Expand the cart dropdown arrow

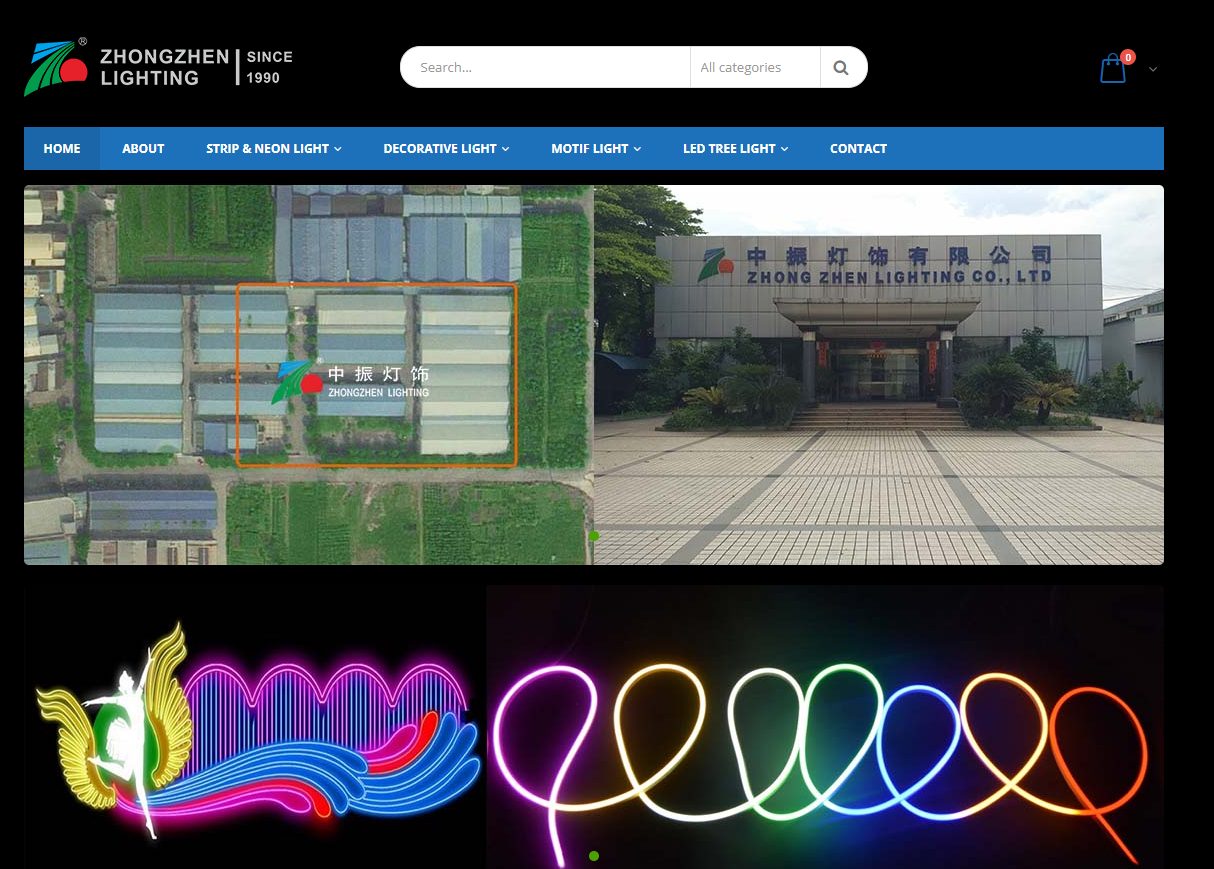click(x=1153, y=69)
